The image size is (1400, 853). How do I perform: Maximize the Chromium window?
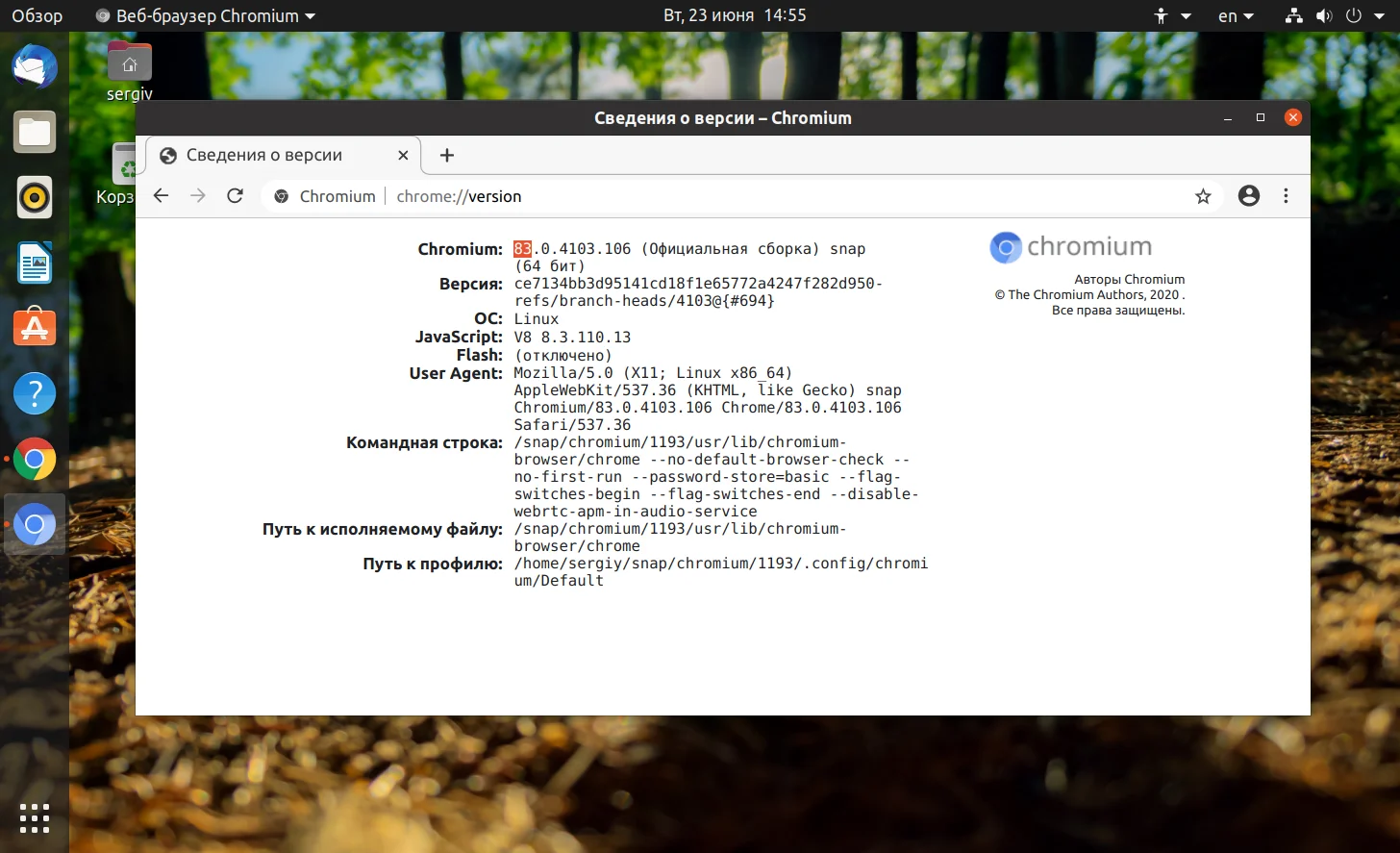click(x=1261, y=117)
